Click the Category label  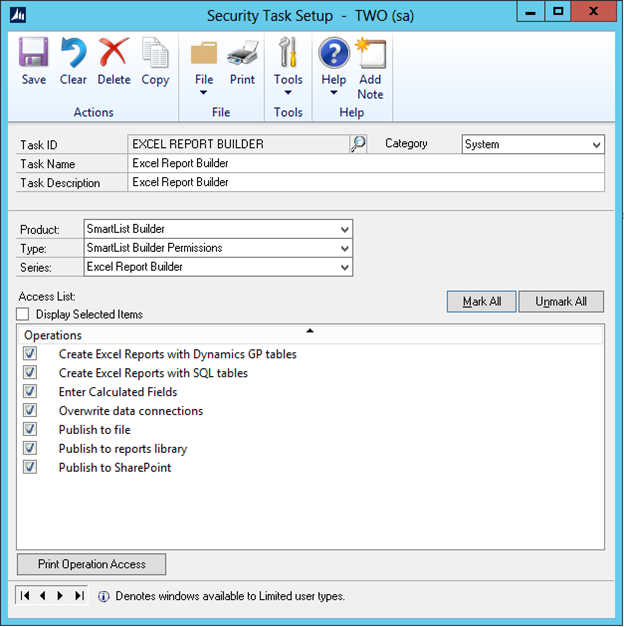(406, 144)
